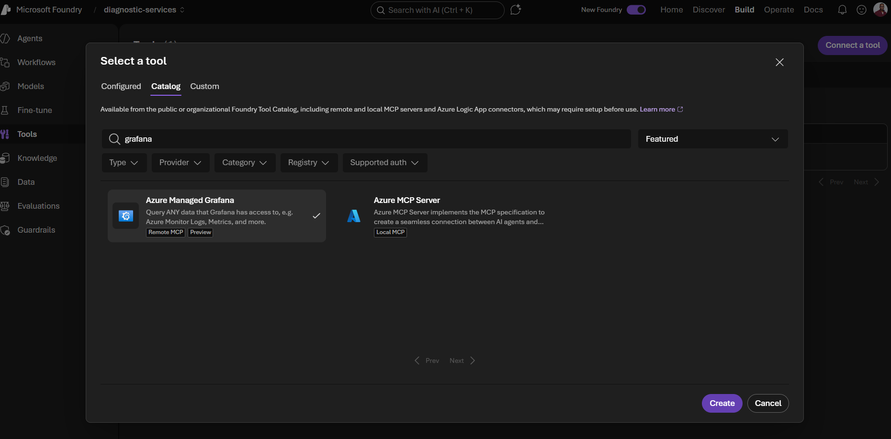Click the Learn more external link icon
This screenshot has width=891, height=439.
tap(680, 110)
